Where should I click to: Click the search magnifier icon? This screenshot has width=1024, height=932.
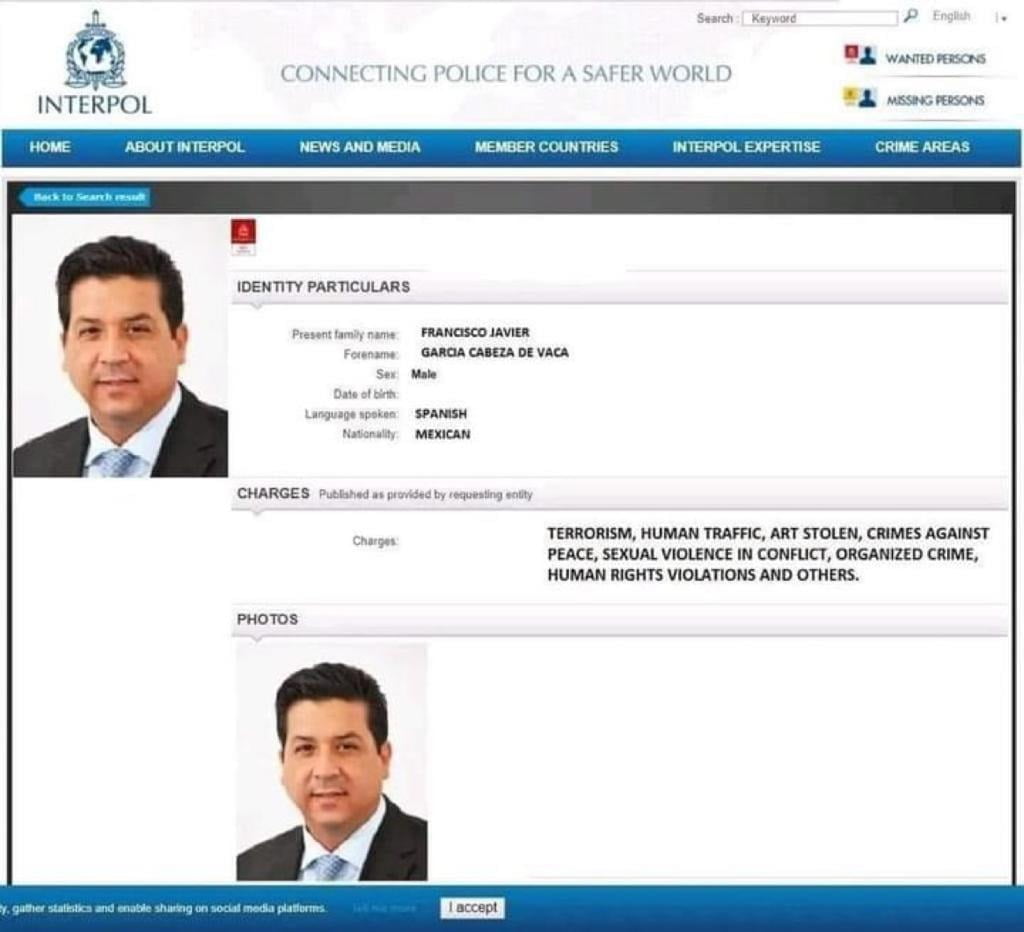910,16
